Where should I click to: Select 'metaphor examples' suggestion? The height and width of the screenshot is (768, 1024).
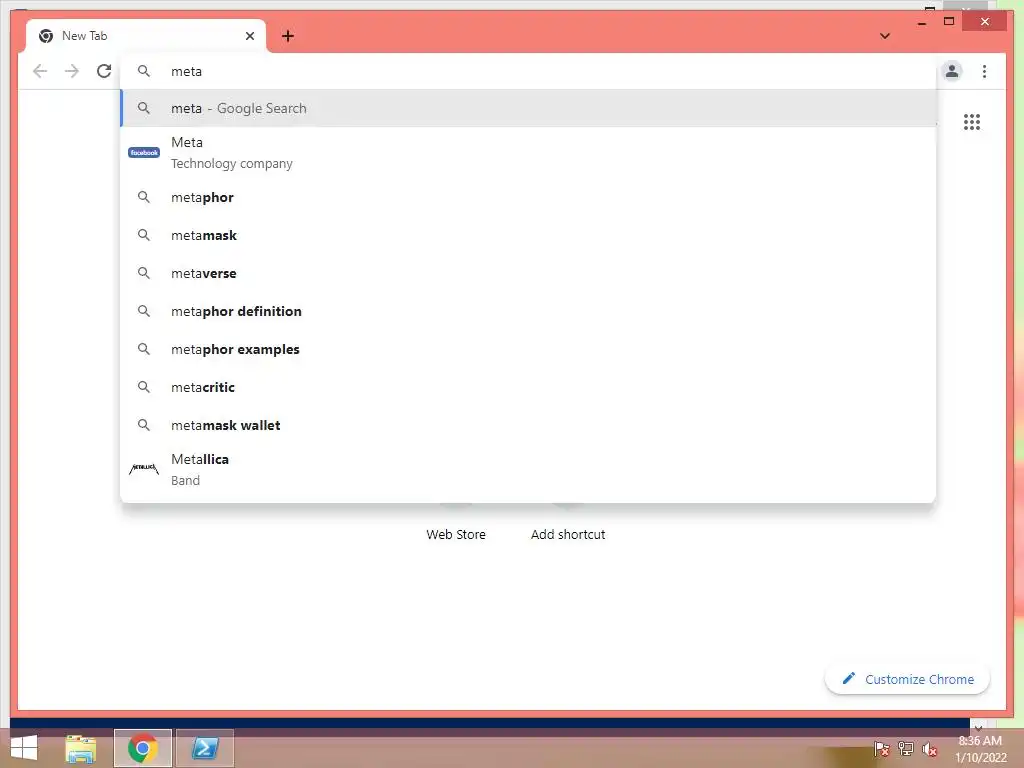528,349
